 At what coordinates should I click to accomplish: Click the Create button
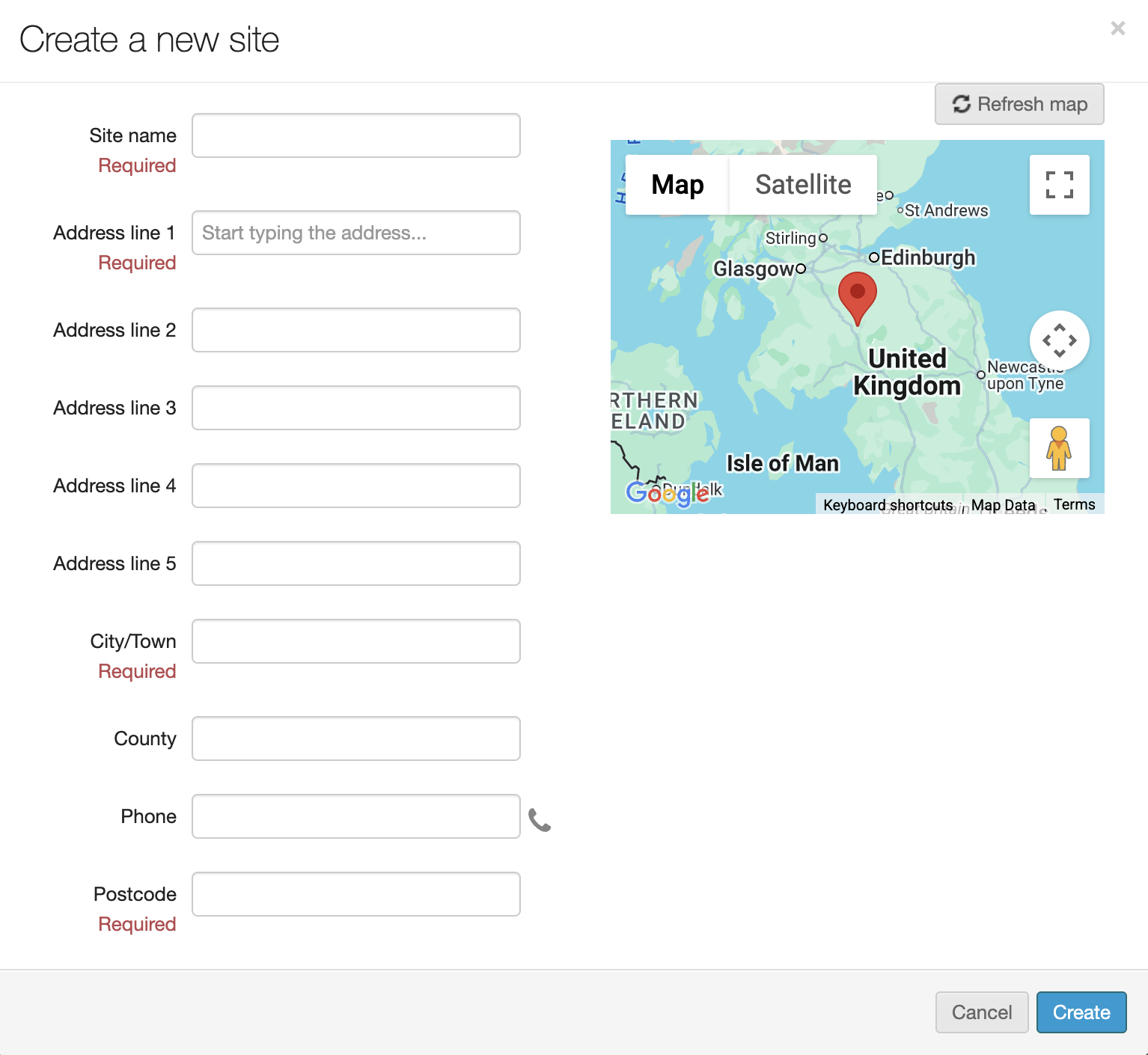tap(1081, 1012)
